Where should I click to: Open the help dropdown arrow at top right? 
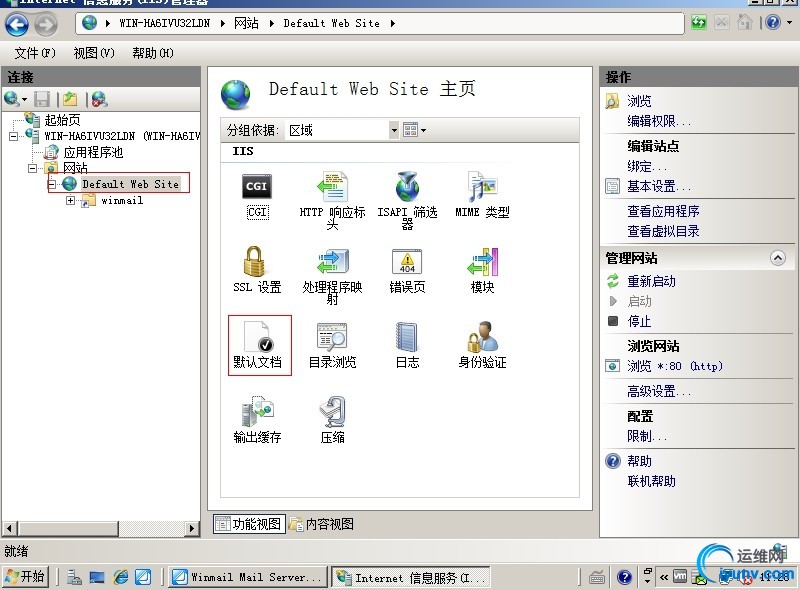pos(789,22)
